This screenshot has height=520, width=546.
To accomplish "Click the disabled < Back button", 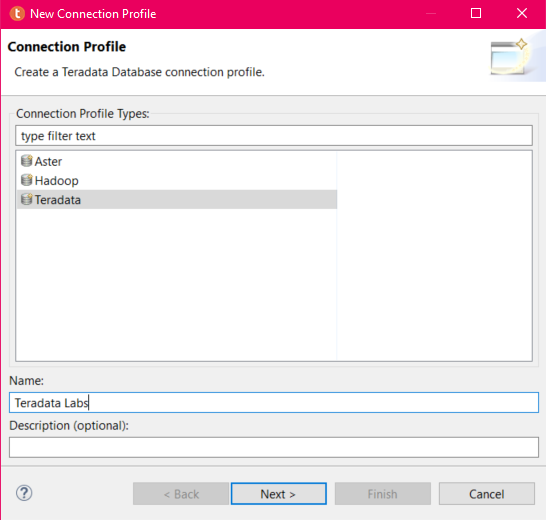I will [181, 494].
